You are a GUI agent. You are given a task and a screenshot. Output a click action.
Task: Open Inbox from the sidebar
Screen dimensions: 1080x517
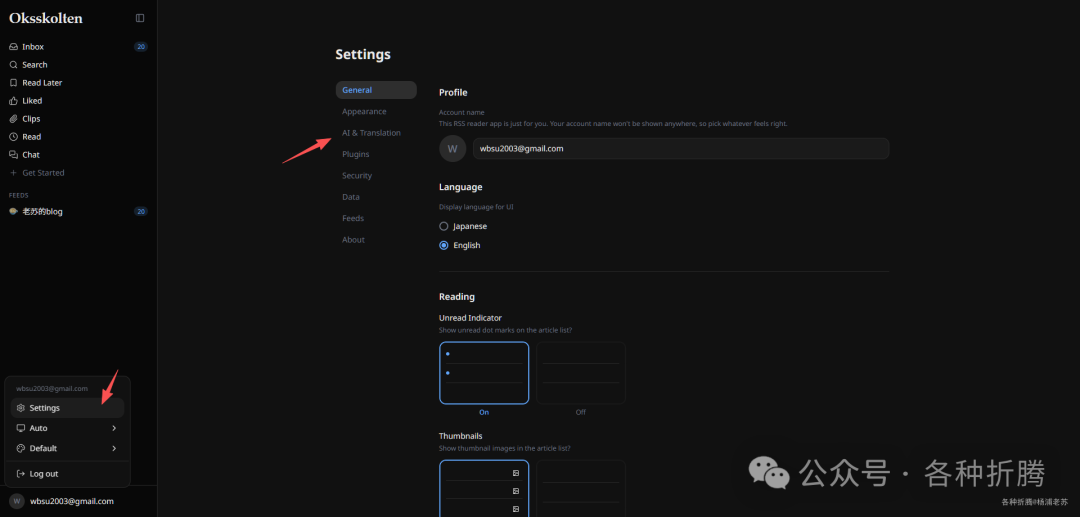(x=78, y=47)
